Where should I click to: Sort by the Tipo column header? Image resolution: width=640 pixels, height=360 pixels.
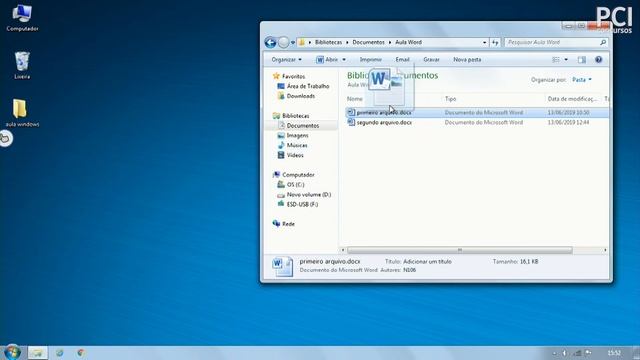coord(450,99)
